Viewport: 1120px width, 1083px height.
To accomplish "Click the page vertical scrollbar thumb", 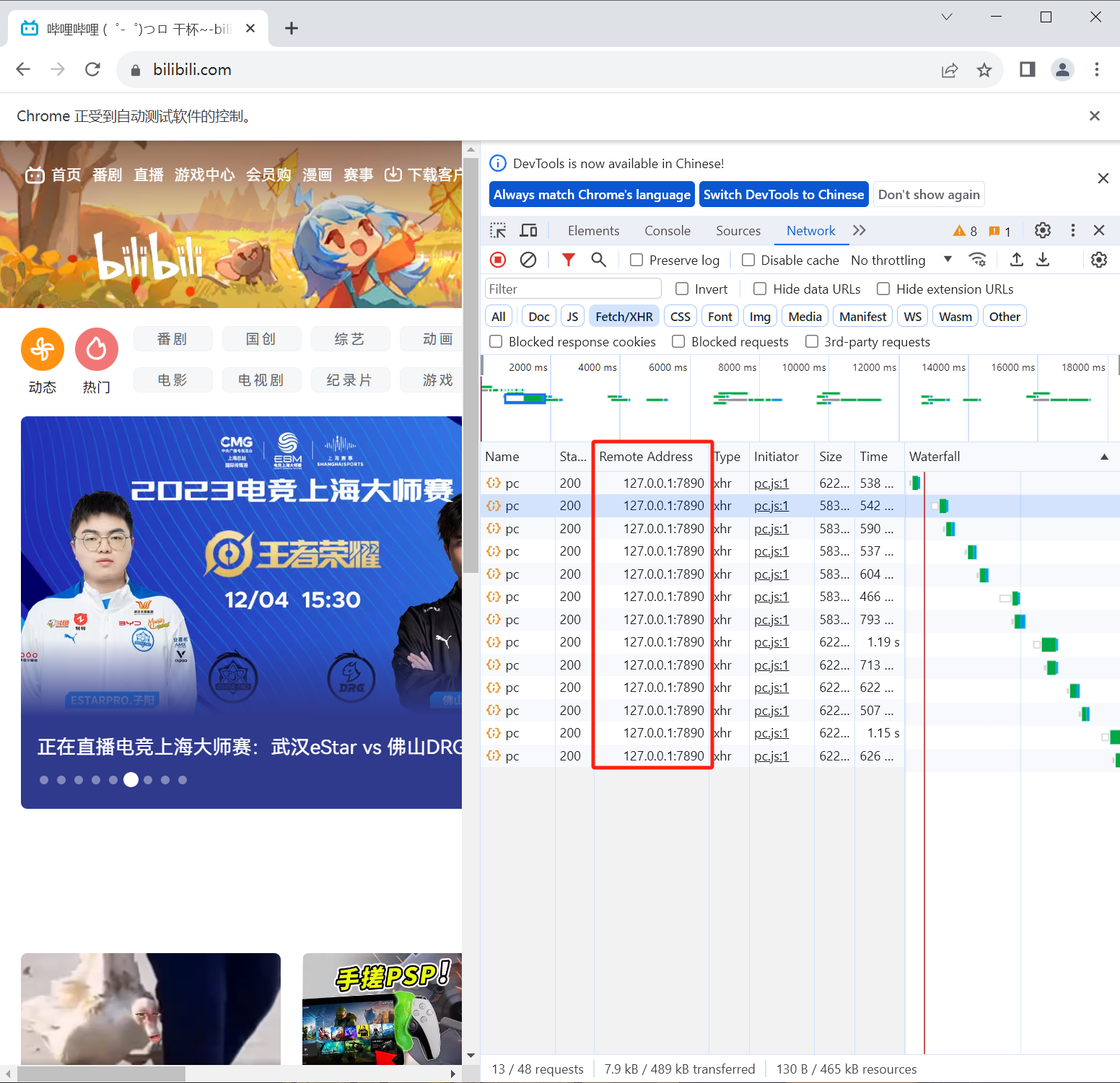I will pyautogui.click(x=471, y=366).
